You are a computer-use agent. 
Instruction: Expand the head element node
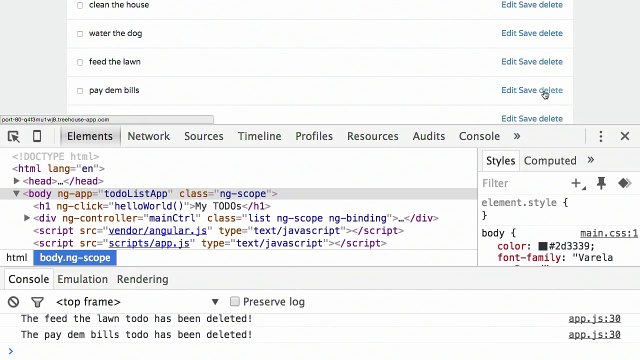[x=16, y=181]
